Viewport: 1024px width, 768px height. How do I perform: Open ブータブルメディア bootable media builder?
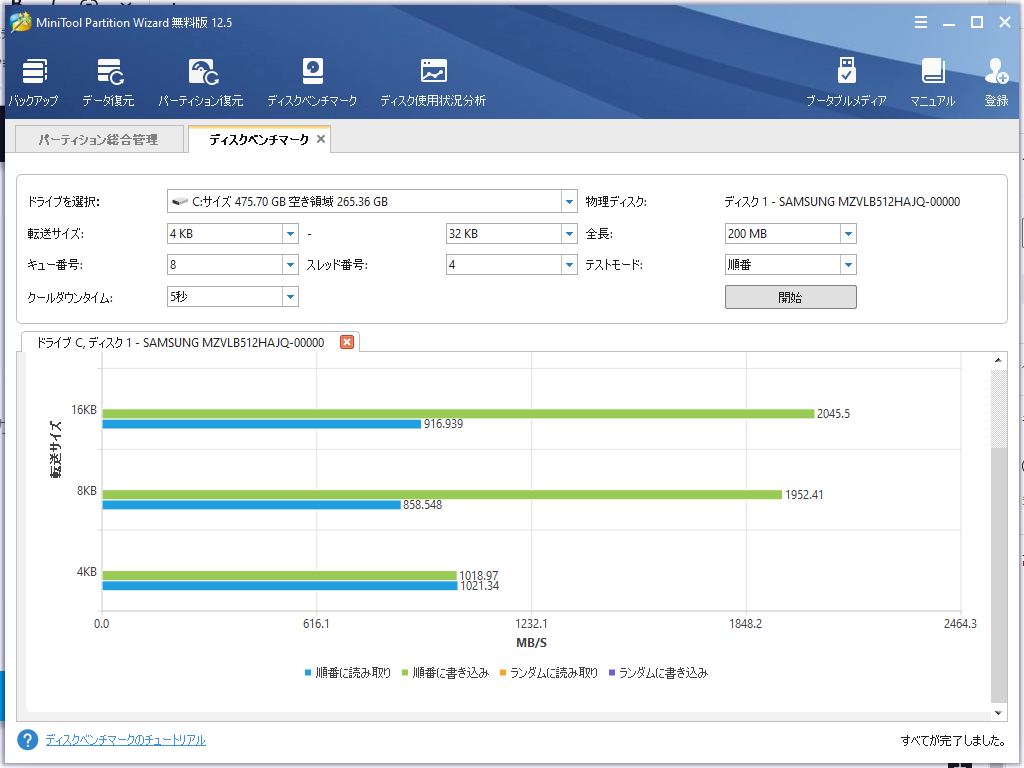(846, 82)
